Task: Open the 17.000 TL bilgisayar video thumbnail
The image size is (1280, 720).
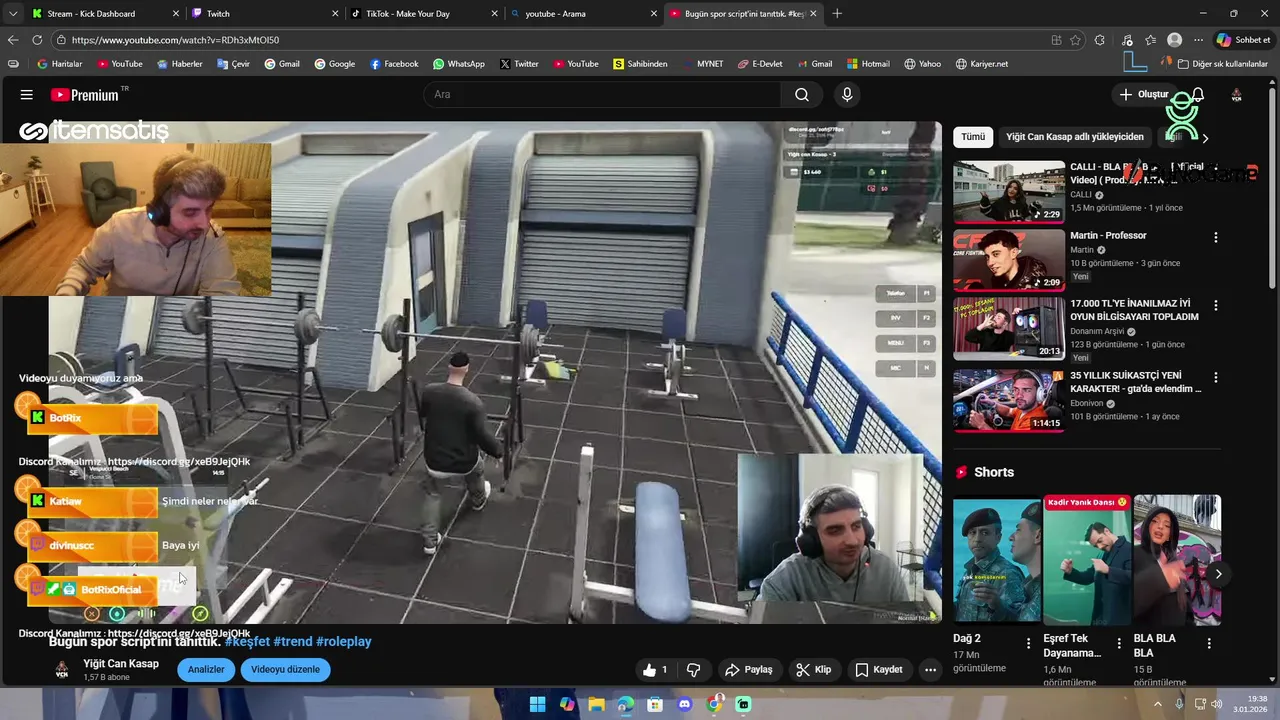Action: tap(1009, 330)
